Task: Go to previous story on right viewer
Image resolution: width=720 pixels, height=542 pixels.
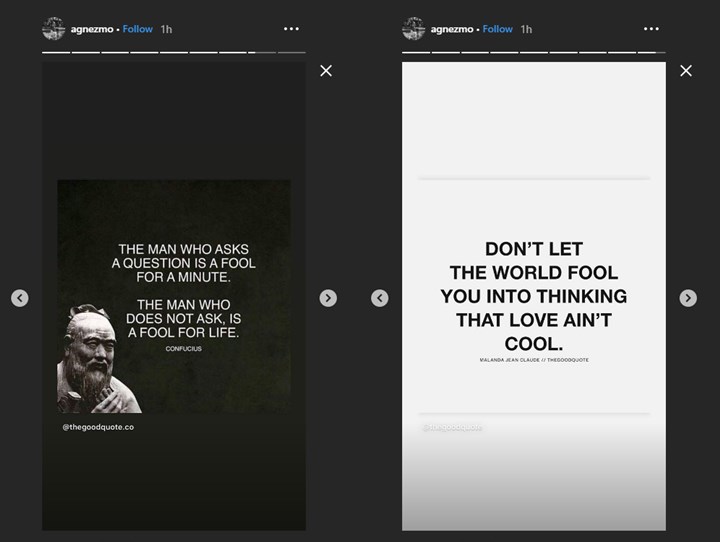Action: pyautogui.click(x=380, y=298)
